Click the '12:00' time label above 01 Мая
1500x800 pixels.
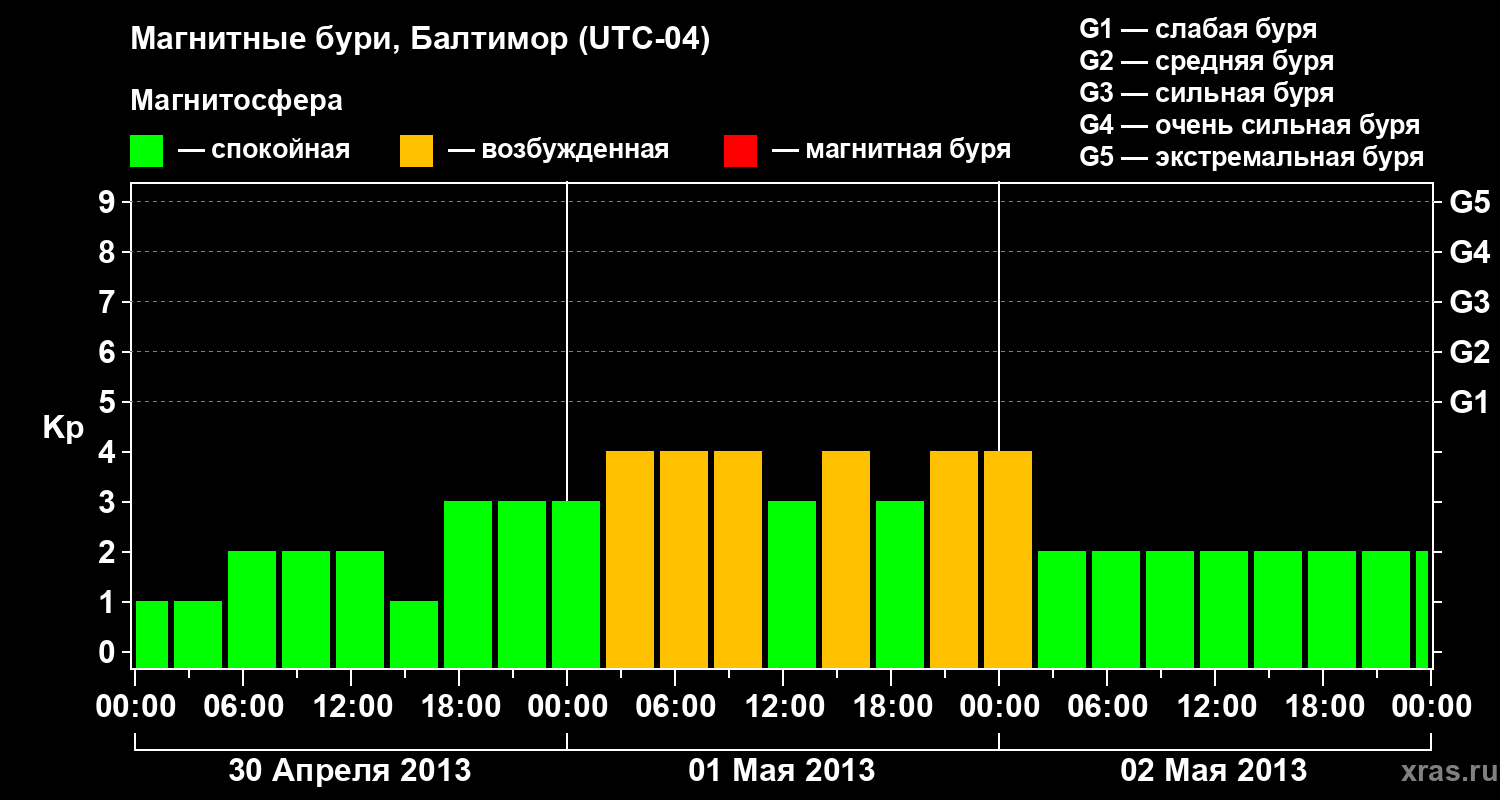(x=783, y=707)
